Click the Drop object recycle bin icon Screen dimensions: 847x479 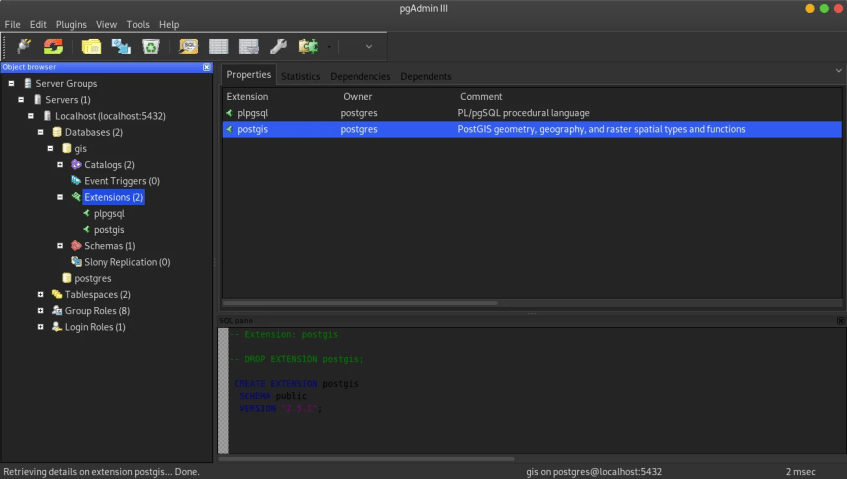pyautogui.click(x=151, y=46)
